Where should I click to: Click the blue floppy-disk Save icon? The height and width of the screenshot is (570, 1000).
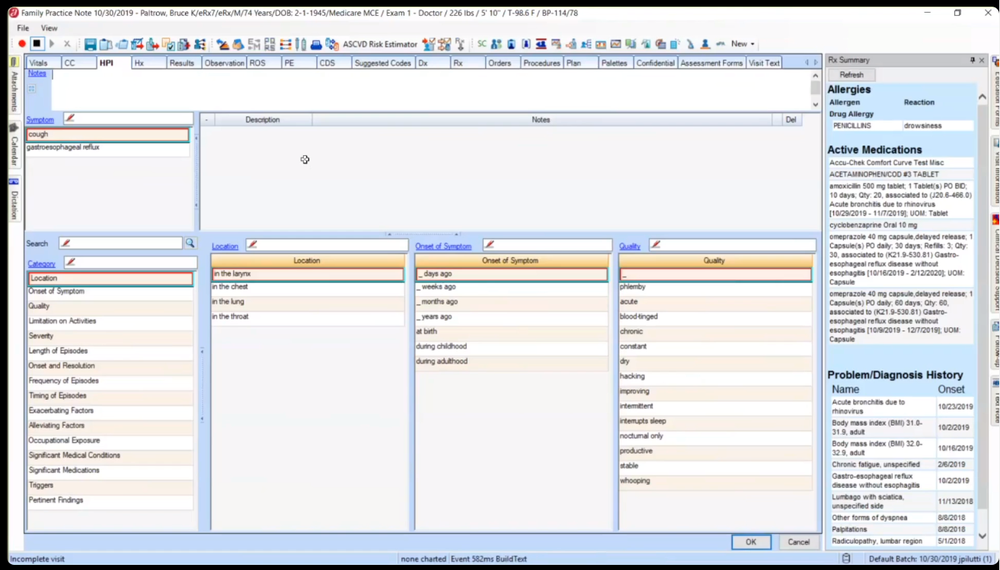(x=90, y=44)
